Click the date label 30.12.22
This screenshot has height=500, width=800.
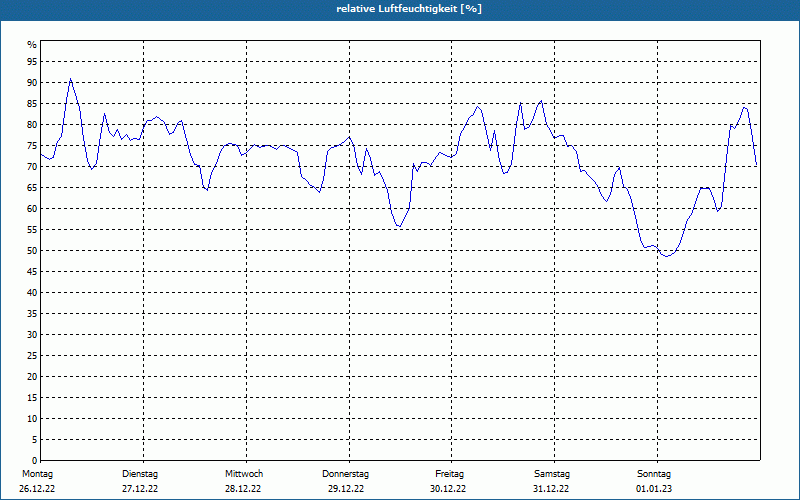click(448, 489)
